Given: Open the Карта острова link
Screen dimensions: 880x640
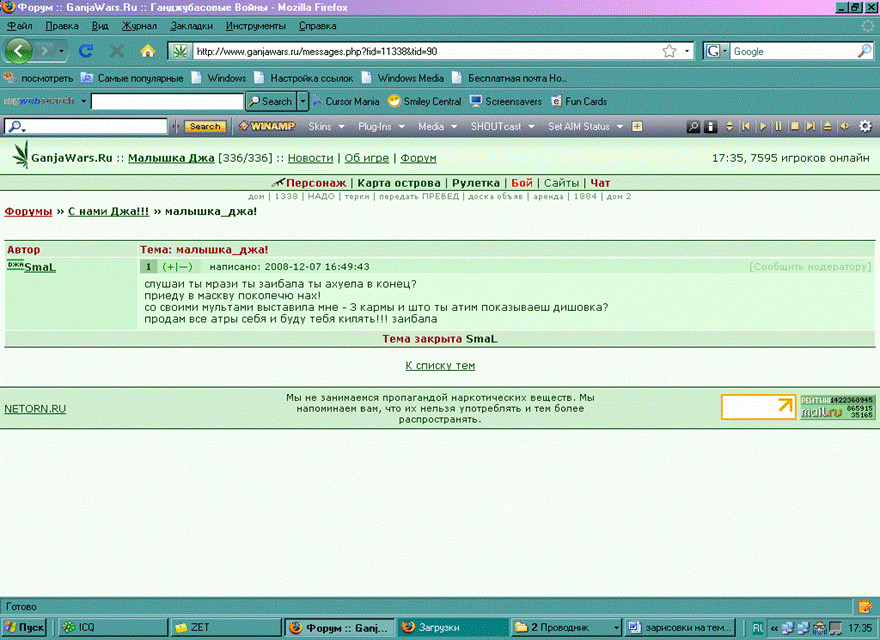Looking at the screenshot, I should [x=398, y=183].
